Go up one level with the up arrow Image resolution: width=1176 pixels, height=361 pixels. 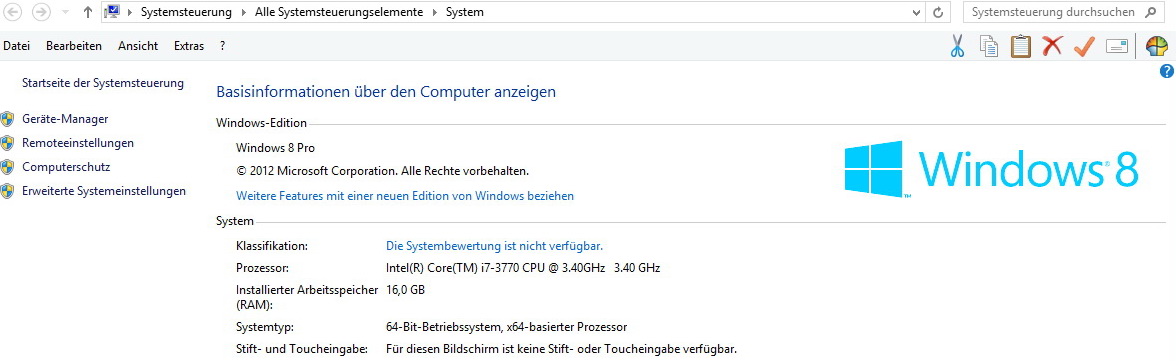click(88, 12)
